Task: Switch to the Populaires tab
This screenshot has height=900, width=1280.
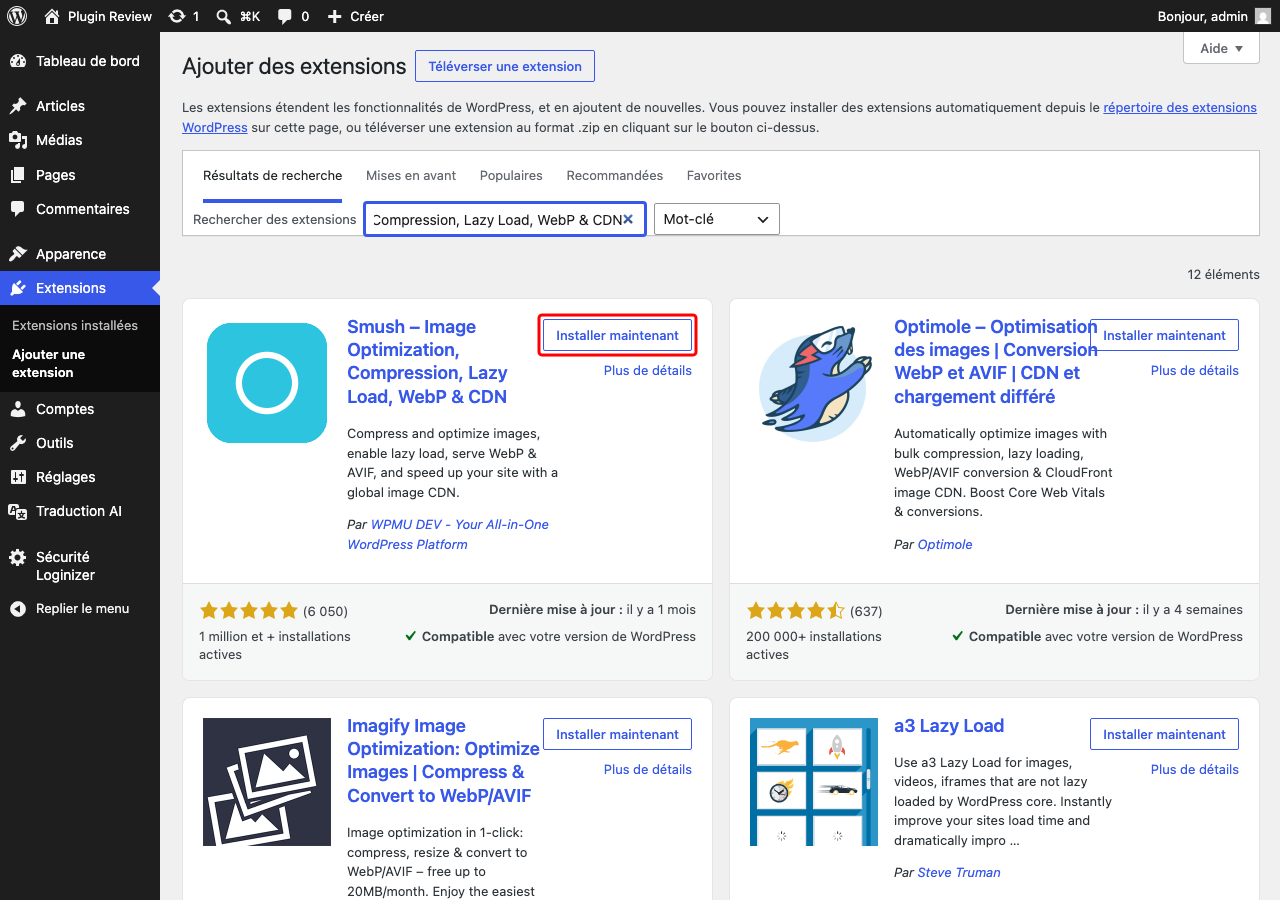Action: coord(511,176)
